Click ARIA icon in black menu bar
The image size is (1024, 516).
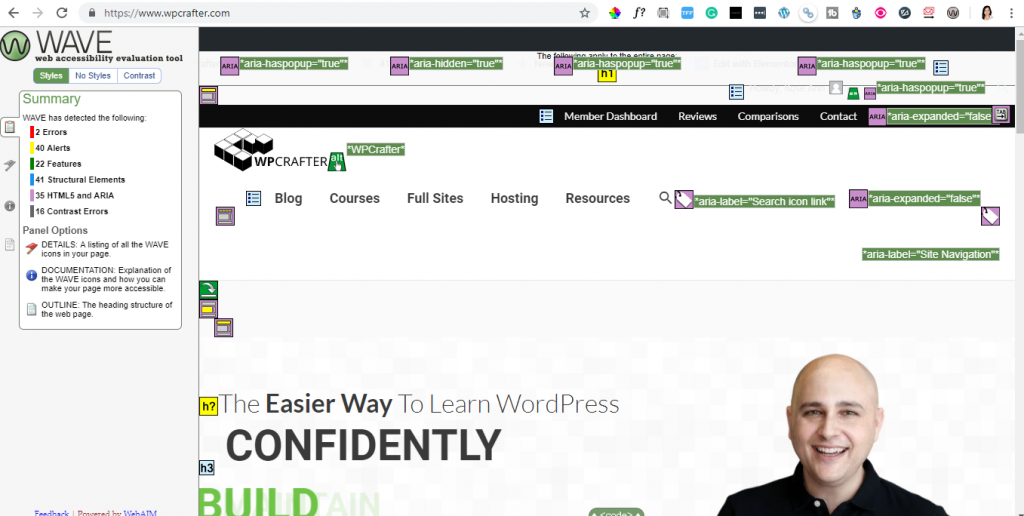877,117
